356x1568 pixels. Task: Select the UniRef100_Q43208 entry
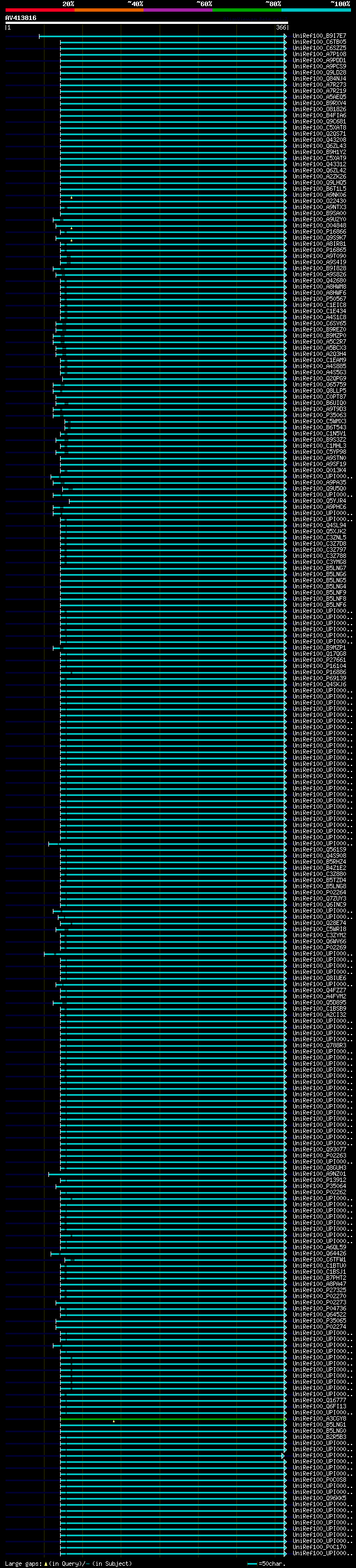point(319,141)
